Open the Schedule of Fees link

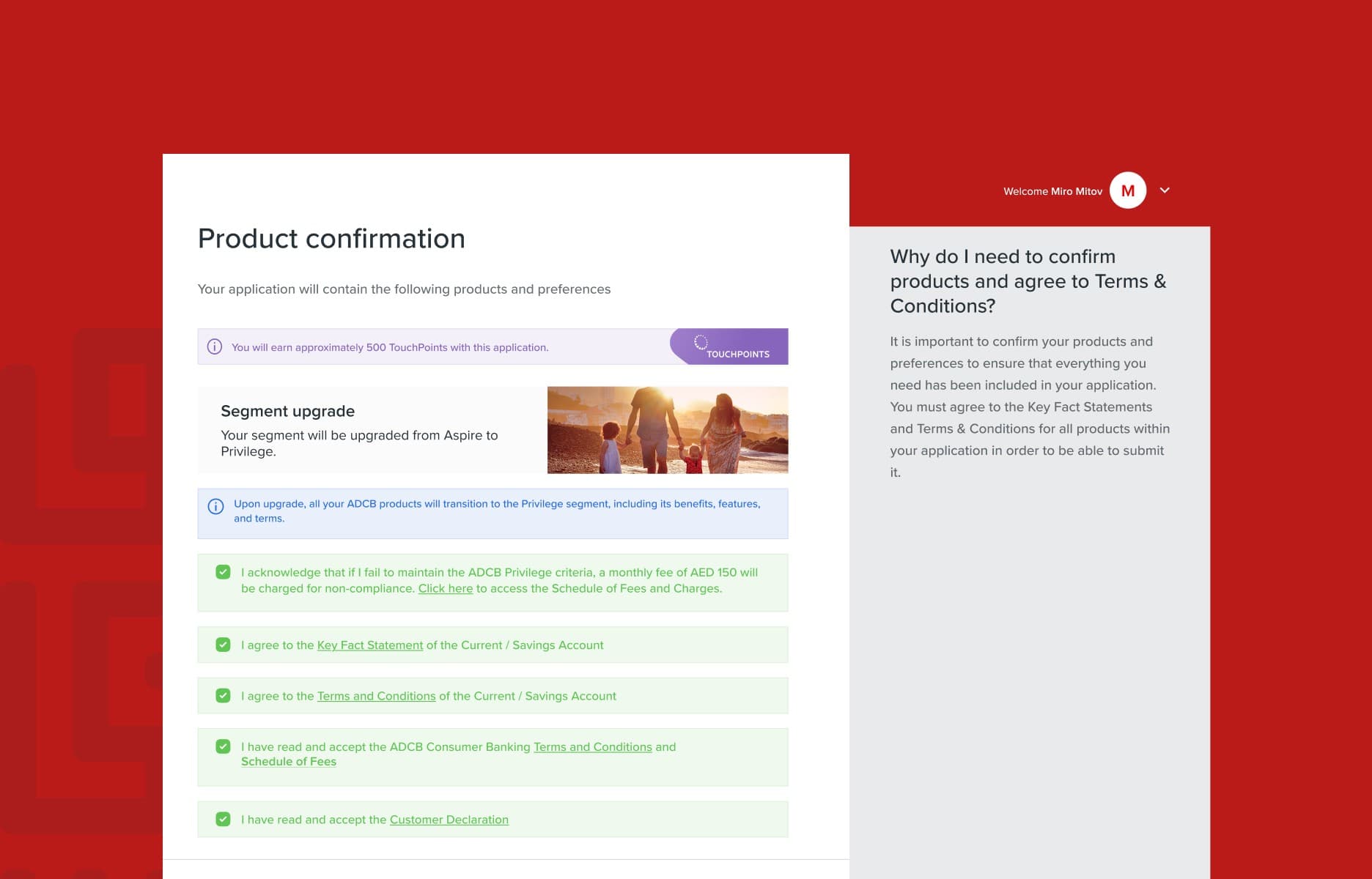coord(289,762)
